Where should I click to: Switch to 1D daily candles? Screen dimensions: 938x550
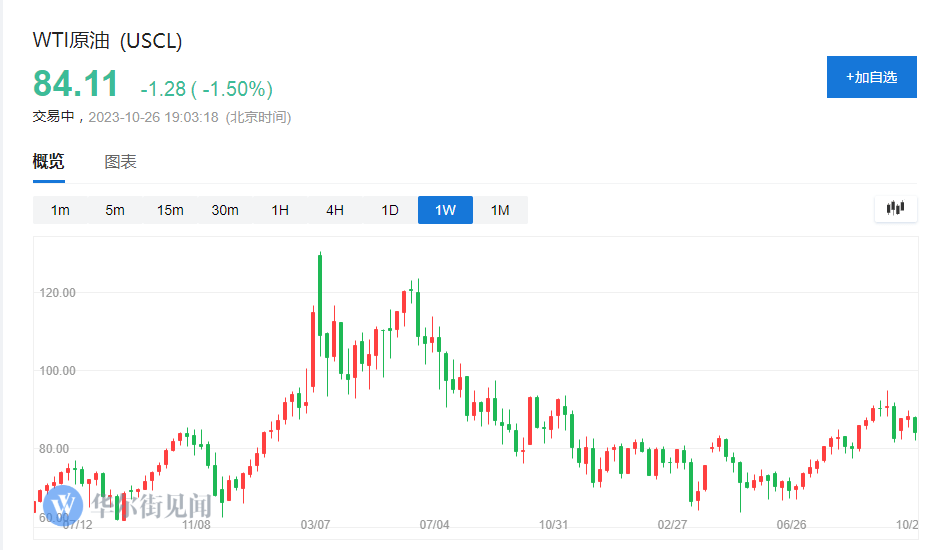(x=390, y=210)
